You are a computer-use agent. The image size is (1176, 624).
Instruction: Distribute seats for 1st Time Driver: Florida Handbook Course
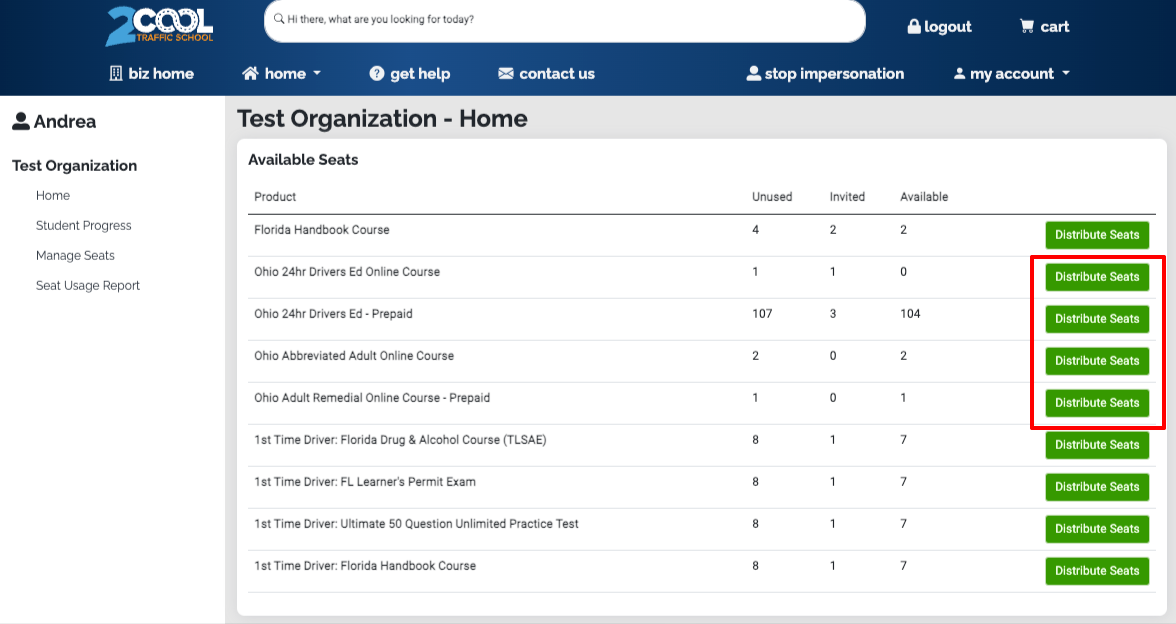pyautogui.click(x=1097, y=571)
